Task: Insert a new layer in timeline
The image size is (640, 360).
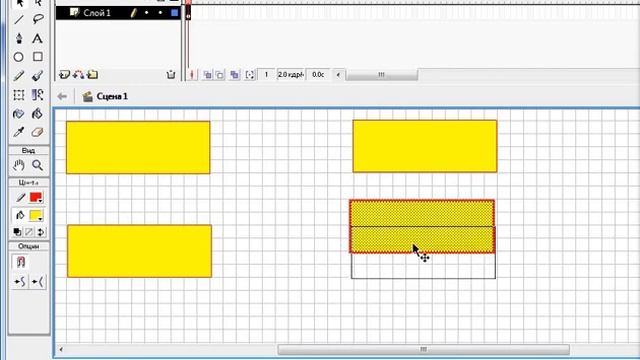Action: pos(64,75)
